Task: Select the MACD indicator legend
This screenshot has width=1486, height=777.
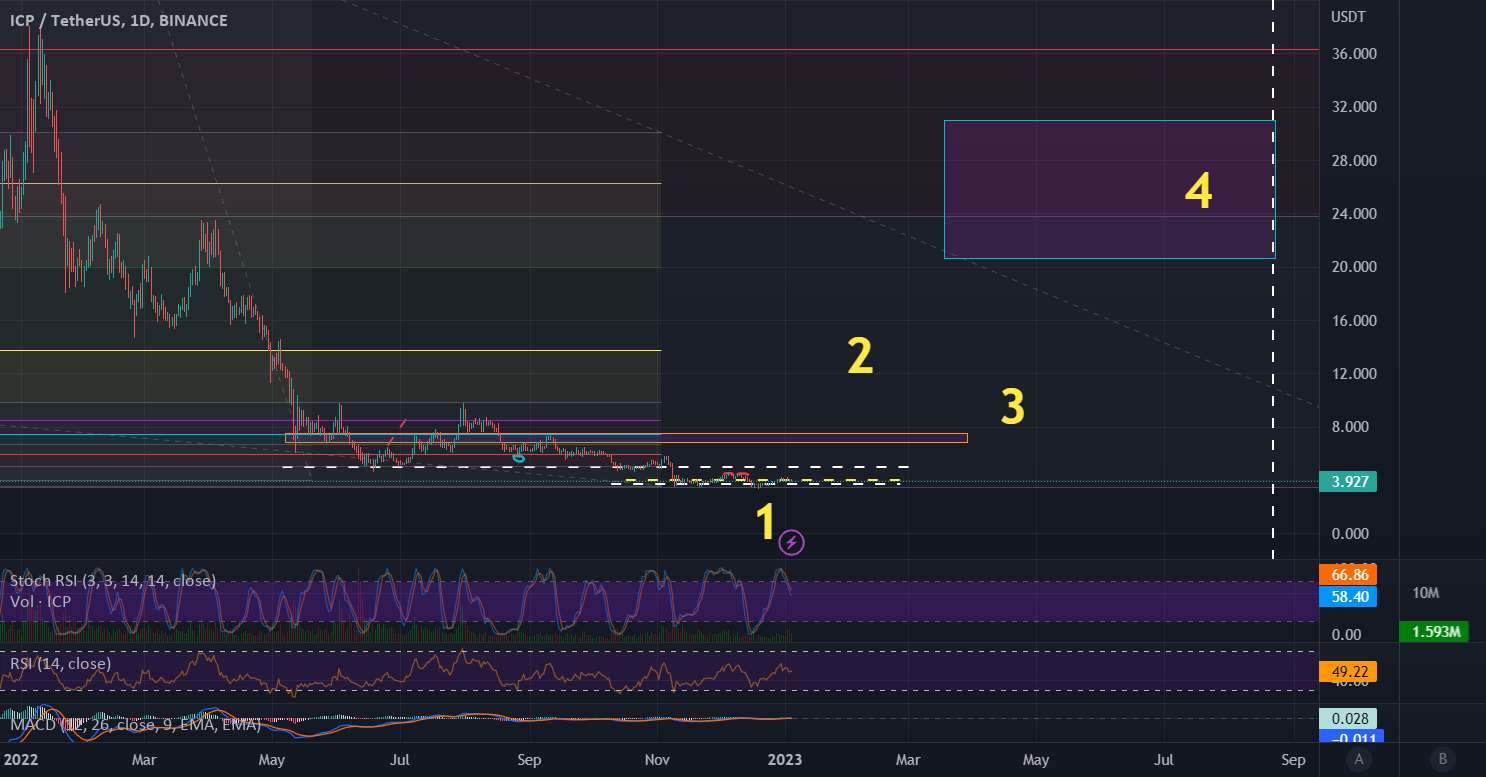Action: [134, 723]
